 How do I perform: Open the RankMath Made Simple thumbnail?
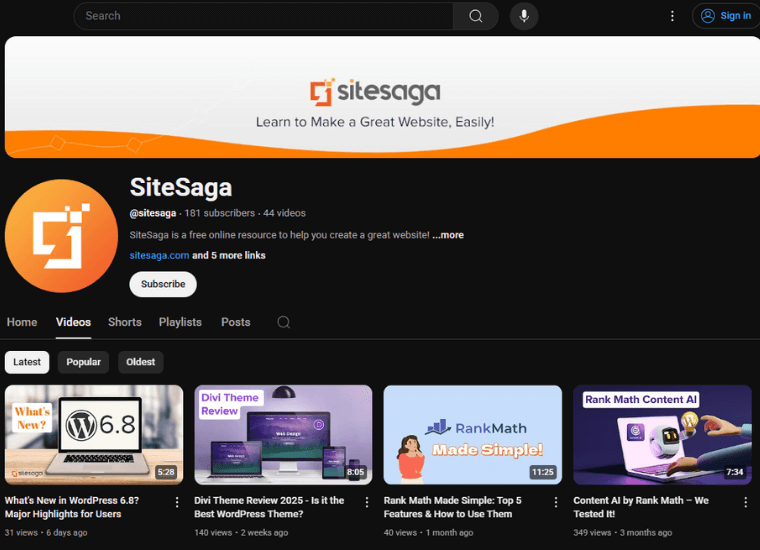tap(473, 435)
